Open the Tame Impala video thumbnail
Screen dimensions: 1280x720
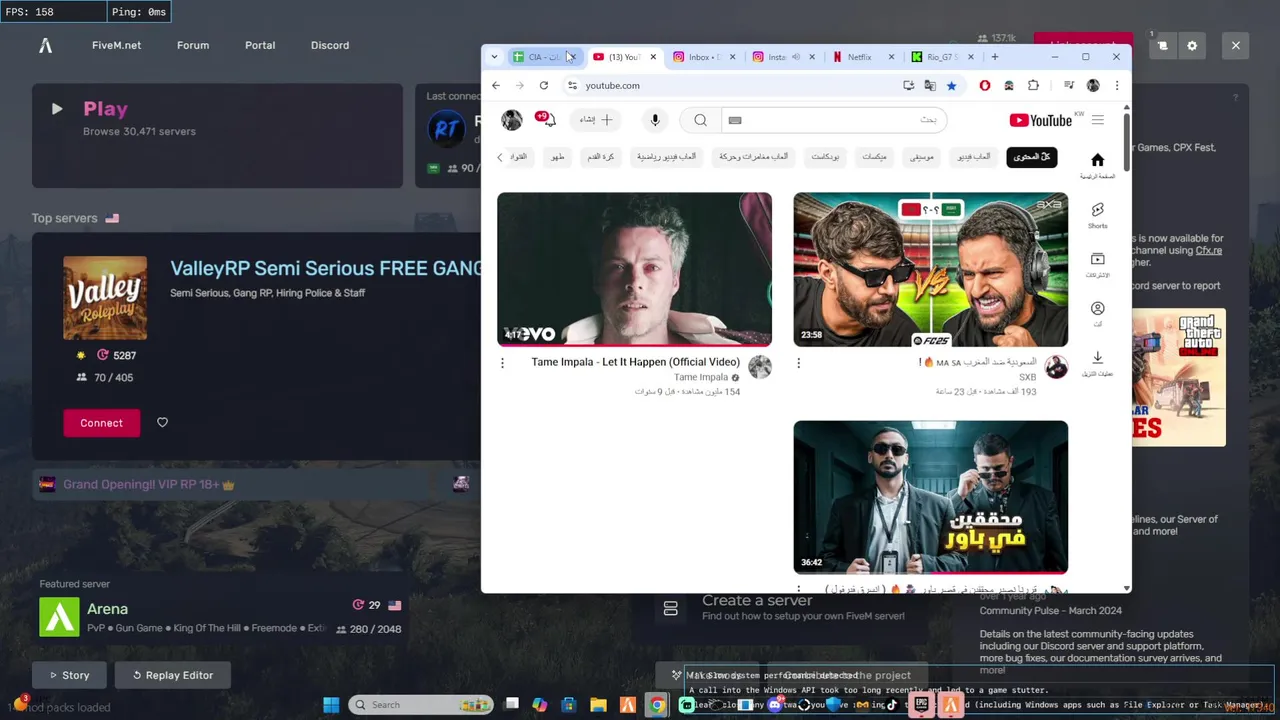click(x=634, y=269)
